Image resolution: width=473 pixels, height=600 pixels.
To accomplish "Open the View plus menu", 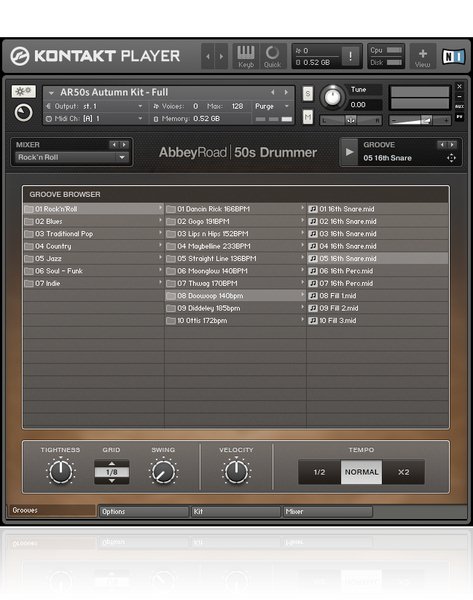I will pos(422,56).
